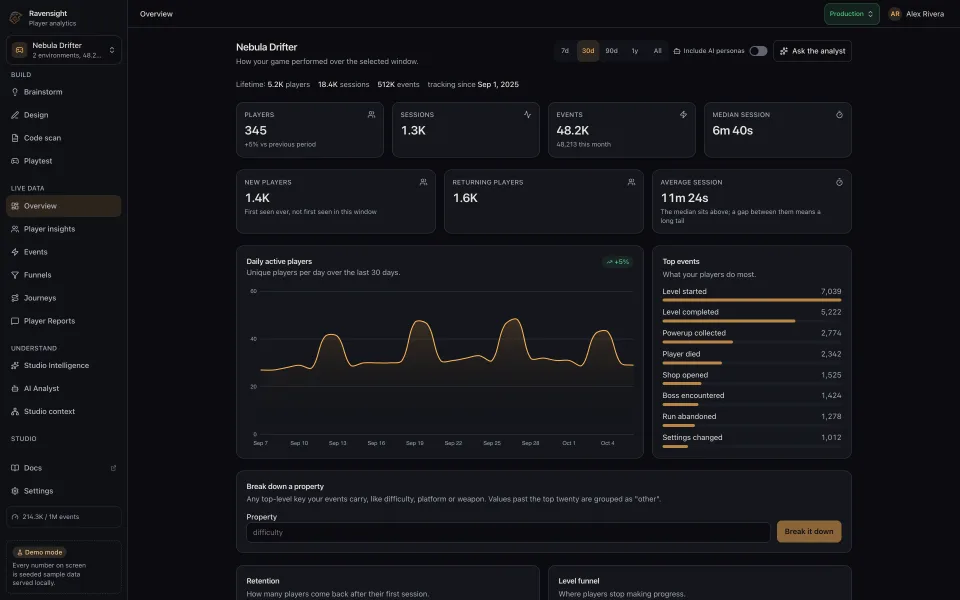Click the Demo mode badge
This screenshot has width=960, height=600.
tap(39, 552)
